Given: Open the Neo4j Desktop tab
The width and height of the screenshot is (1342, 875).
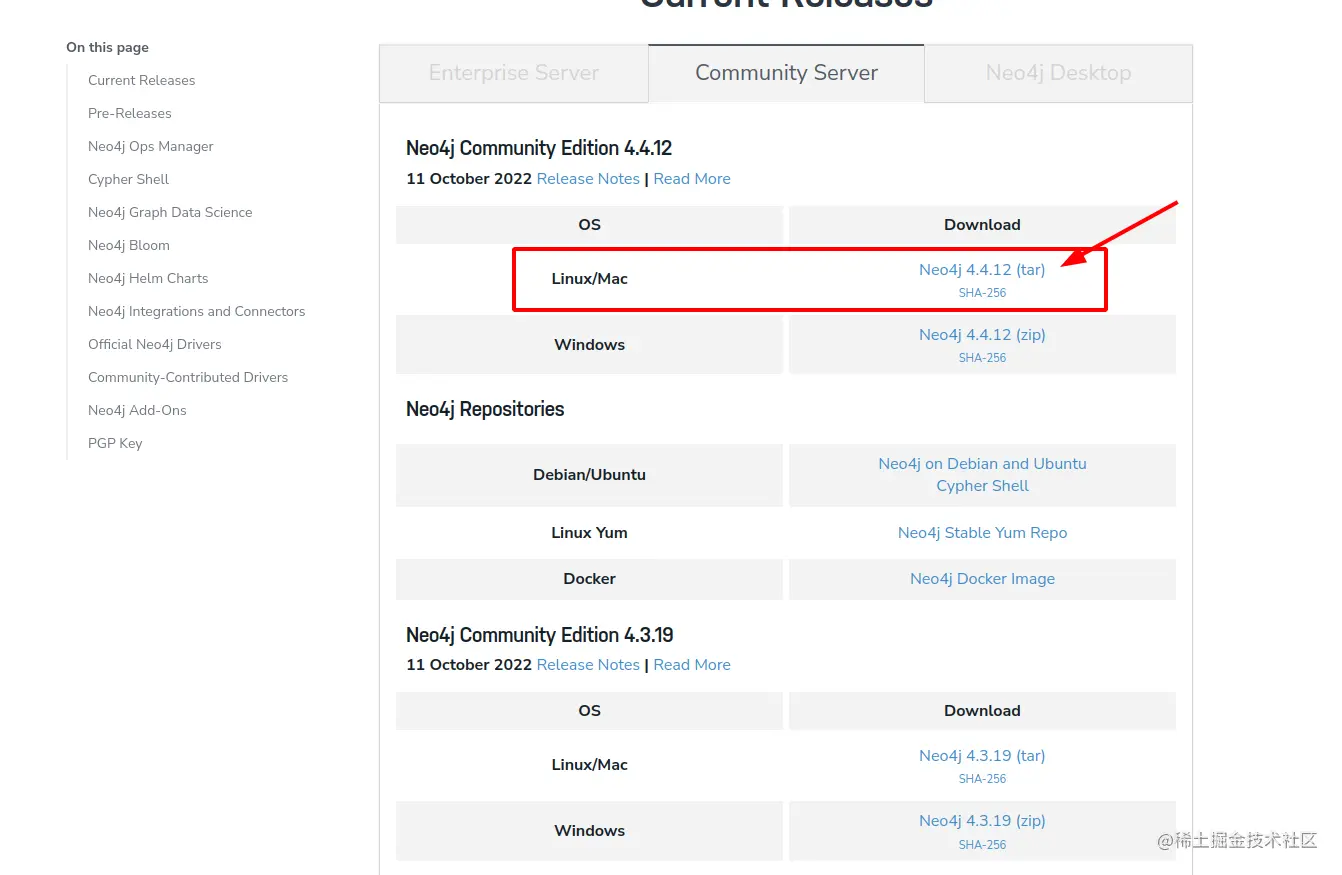Looking at the screenshot, I should pos(1058,73).
